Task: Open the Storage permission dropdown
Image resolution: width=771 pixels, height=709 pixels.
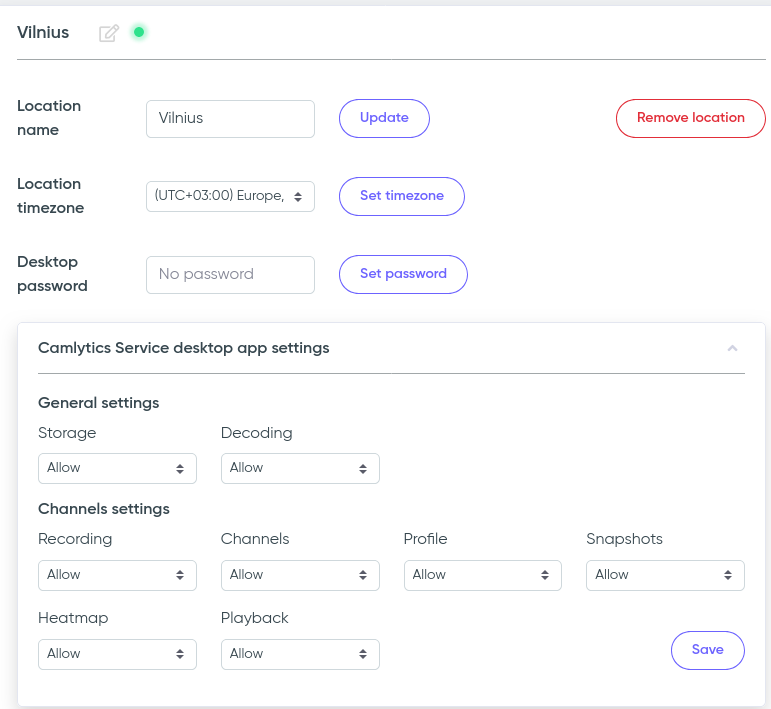Action: point(117,468)
